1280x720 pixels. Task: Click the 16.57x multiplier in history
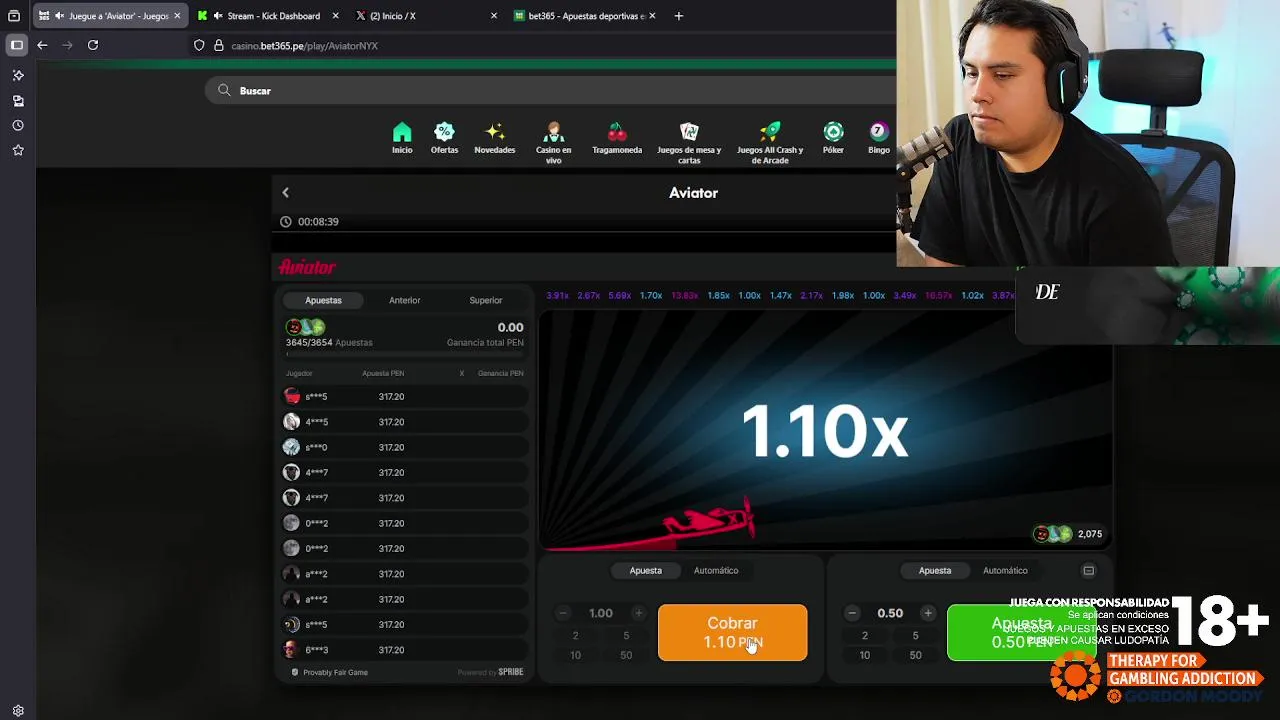939,295
